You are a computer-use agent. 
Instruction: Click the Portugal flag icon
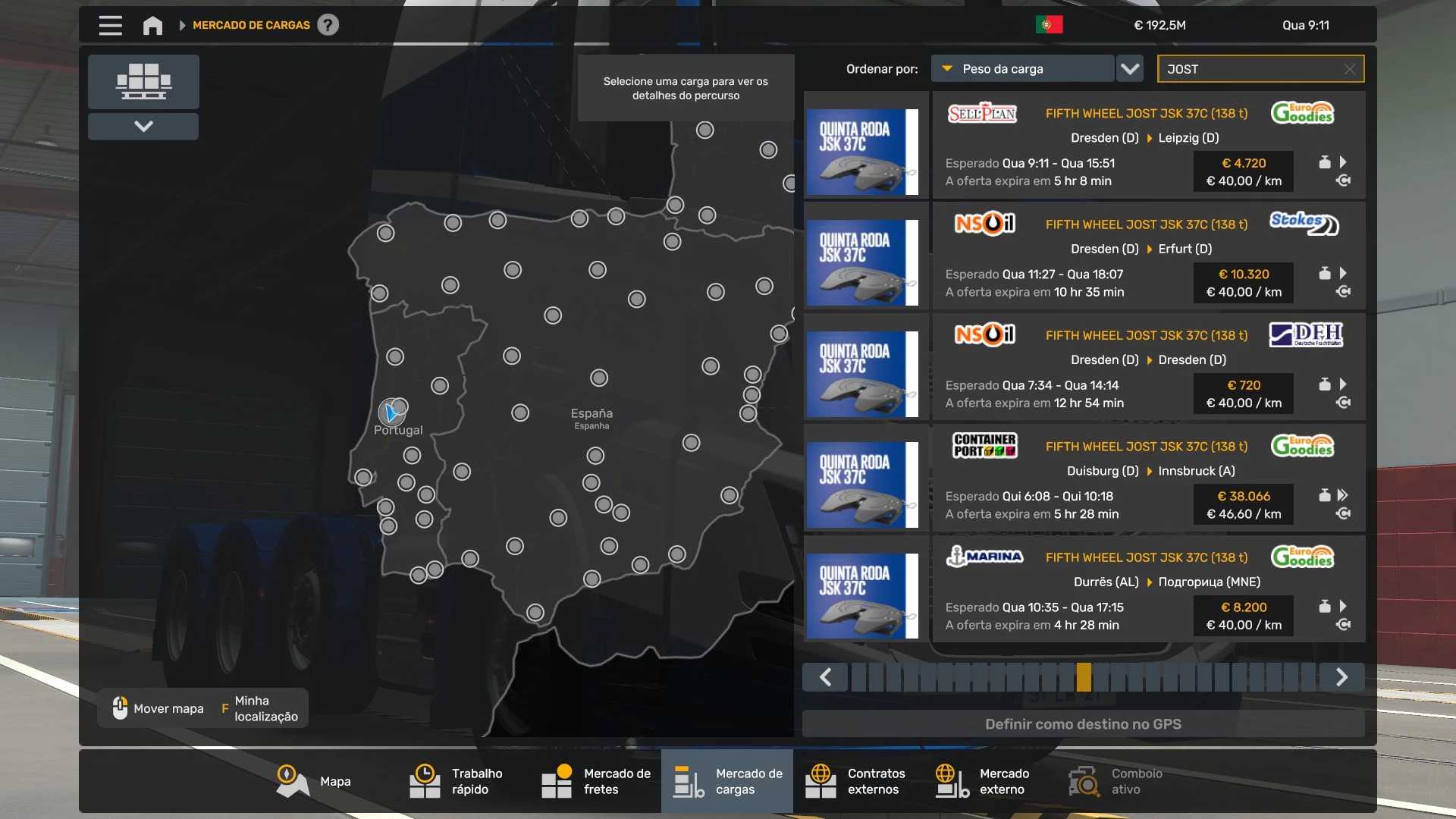tap(1049, 25)
